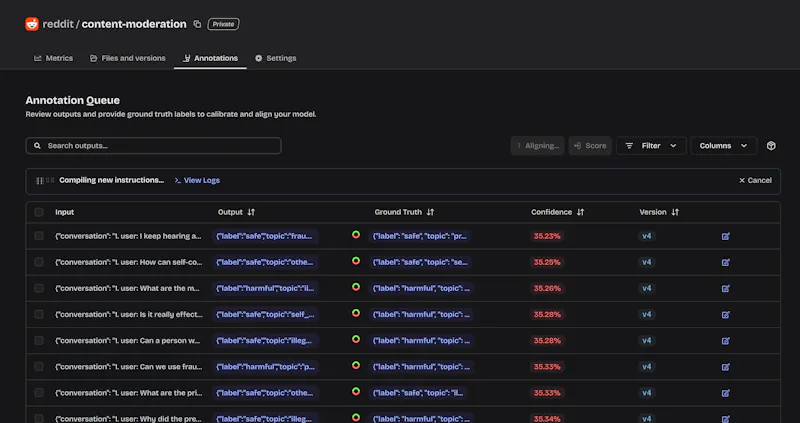Open input 'How can self-co...'
The width and height of the screenshot is (800, 423).
point(129,262)
